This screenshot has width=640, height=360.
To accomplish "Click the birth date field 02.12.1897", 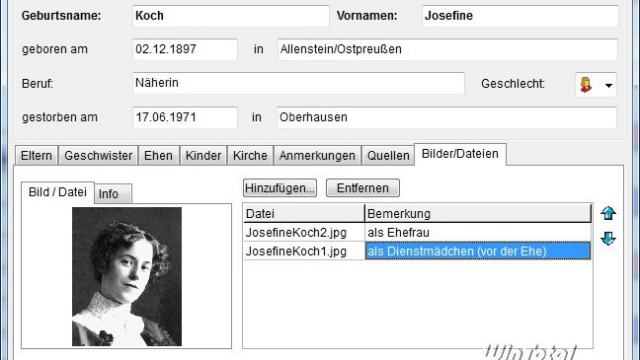I will pyautogui.click(x=185, y=49).
